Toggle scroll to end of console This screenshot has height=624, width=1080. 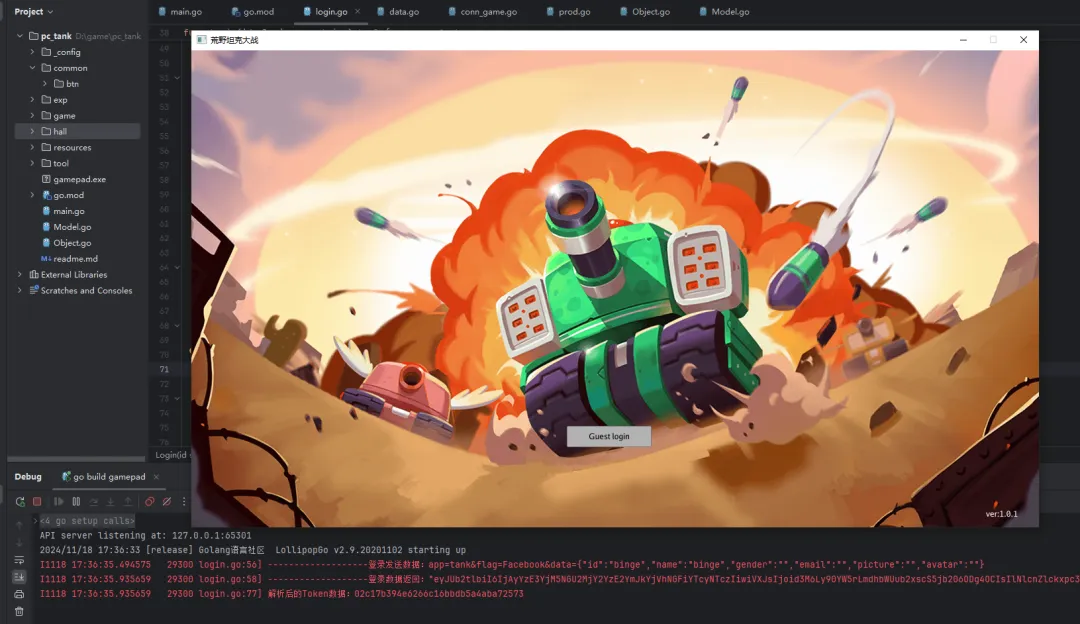19,577
